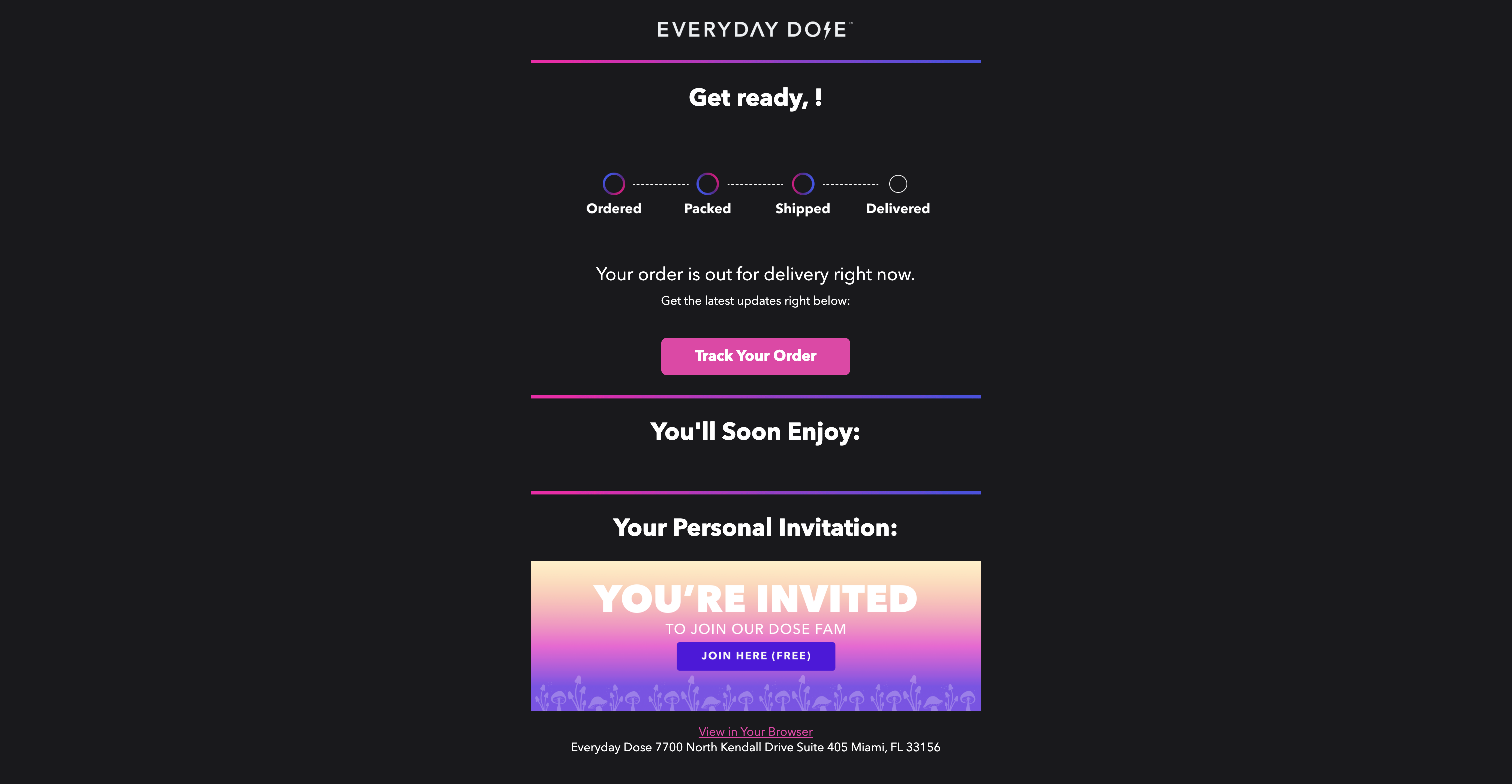The height and width of the screenshot is (784, 1512).
Task: Expand the Get Ready order section
Action: click(756, 97)
